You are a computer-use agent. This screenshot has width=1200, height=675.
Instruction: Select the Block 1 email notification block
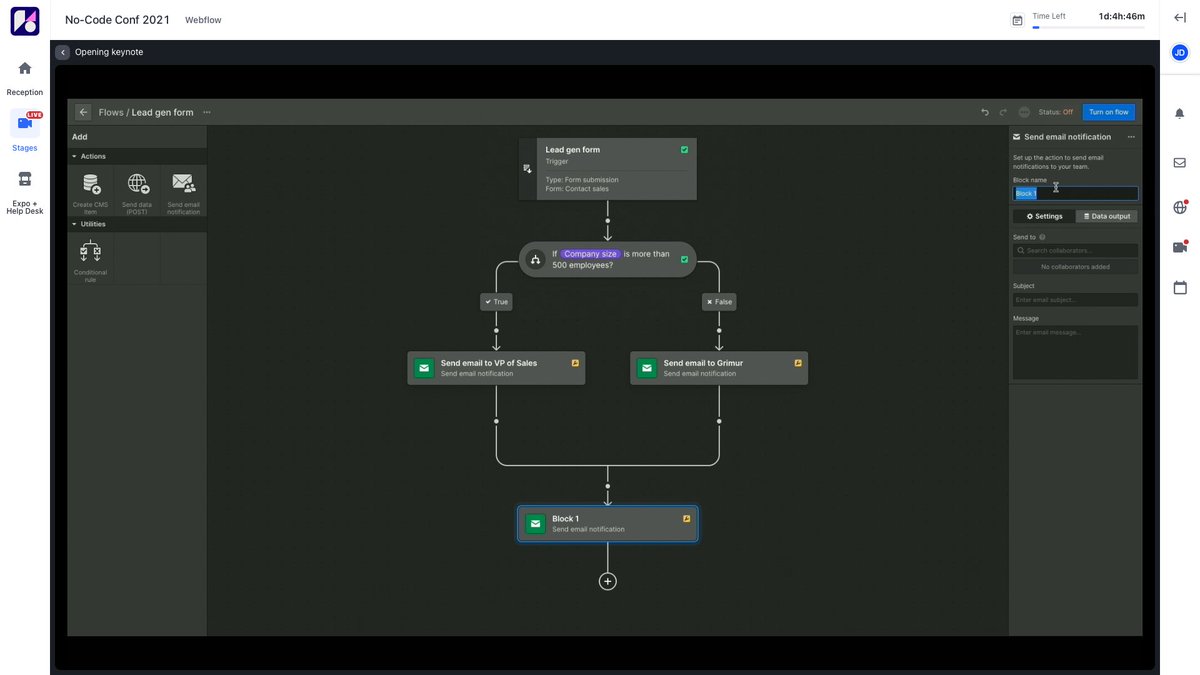[x=607, y=523]
